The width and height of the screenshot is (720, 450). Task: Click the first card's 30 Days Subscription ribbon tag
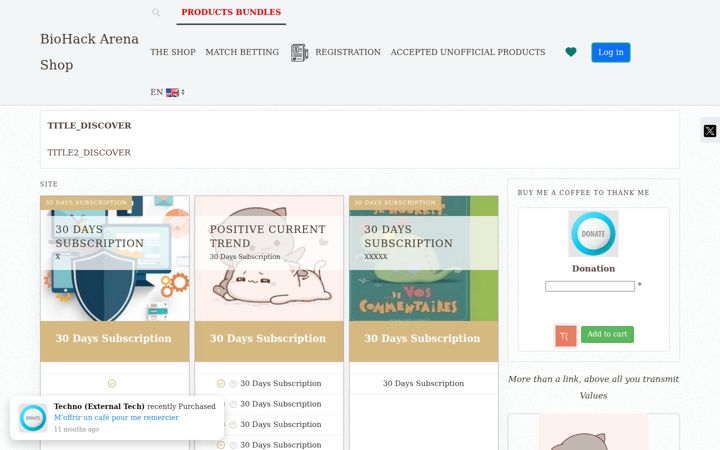[86, 202]
